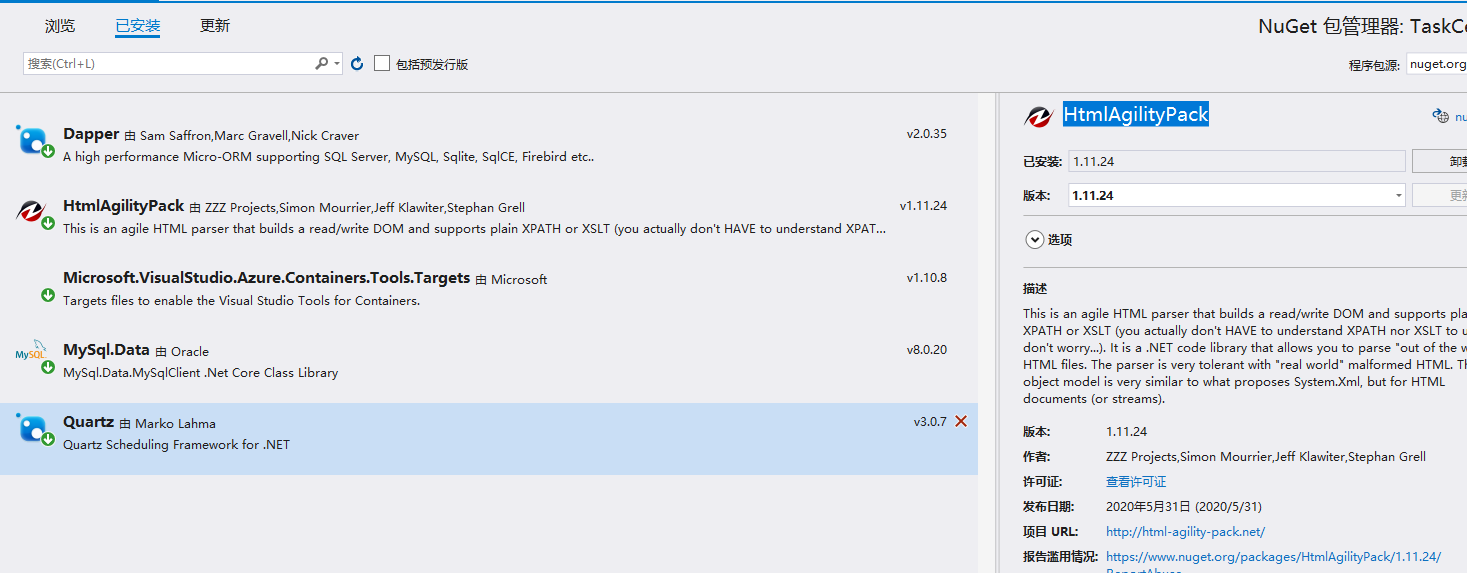Click the magnifier search icon

click(x=322, y=63)
